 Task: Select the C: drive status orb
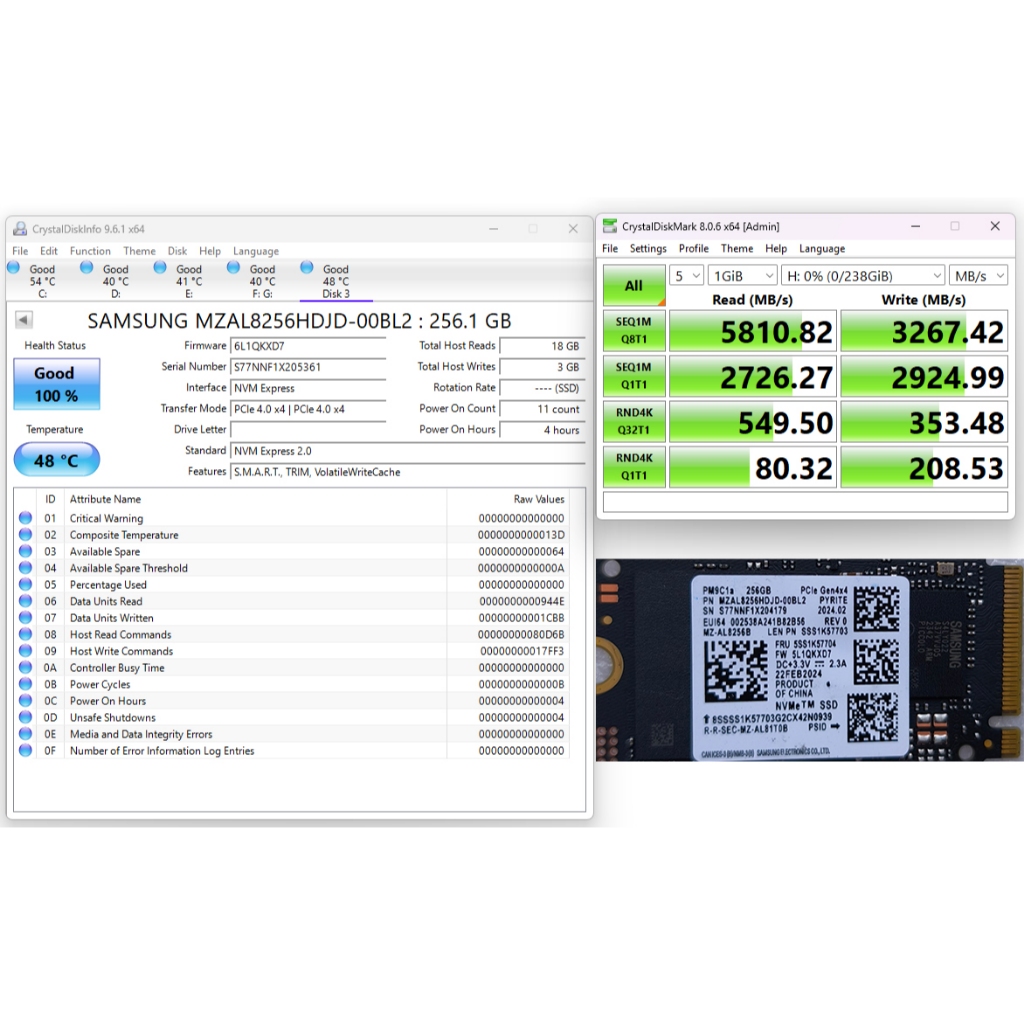14,268
